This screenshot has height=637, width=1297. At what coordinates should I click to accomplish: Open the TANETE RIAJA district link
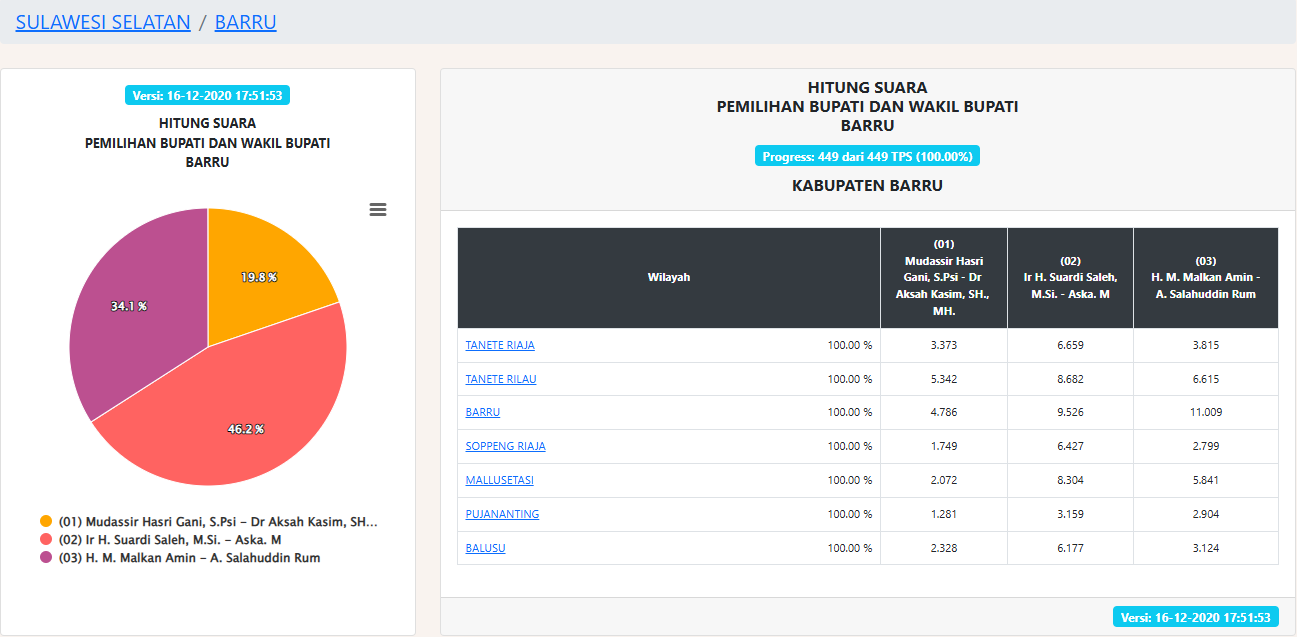tap(500, 345)
